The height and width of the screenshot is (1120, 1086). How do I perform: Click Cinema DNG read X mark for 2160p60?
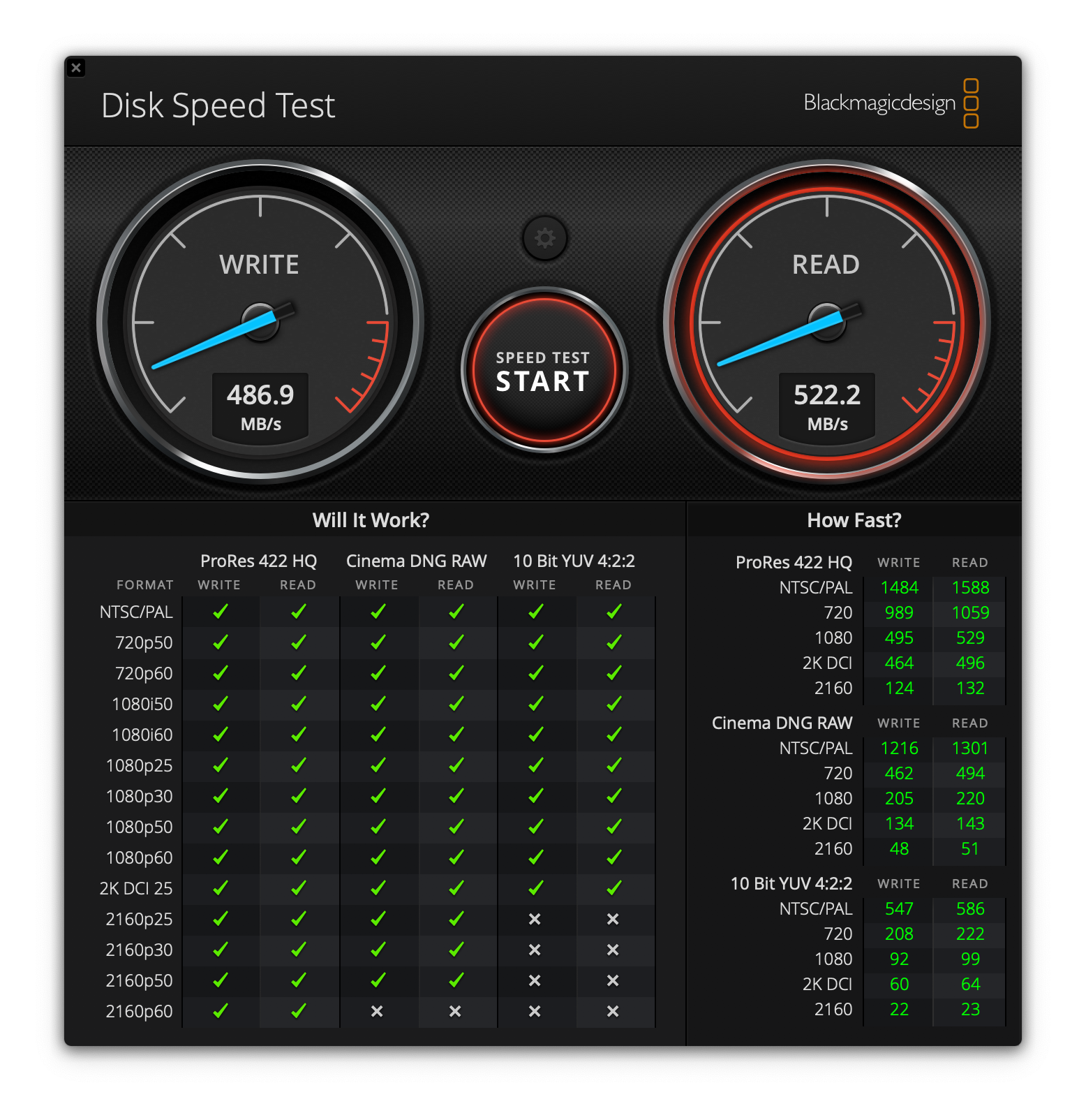click(x=455, y=1011)
